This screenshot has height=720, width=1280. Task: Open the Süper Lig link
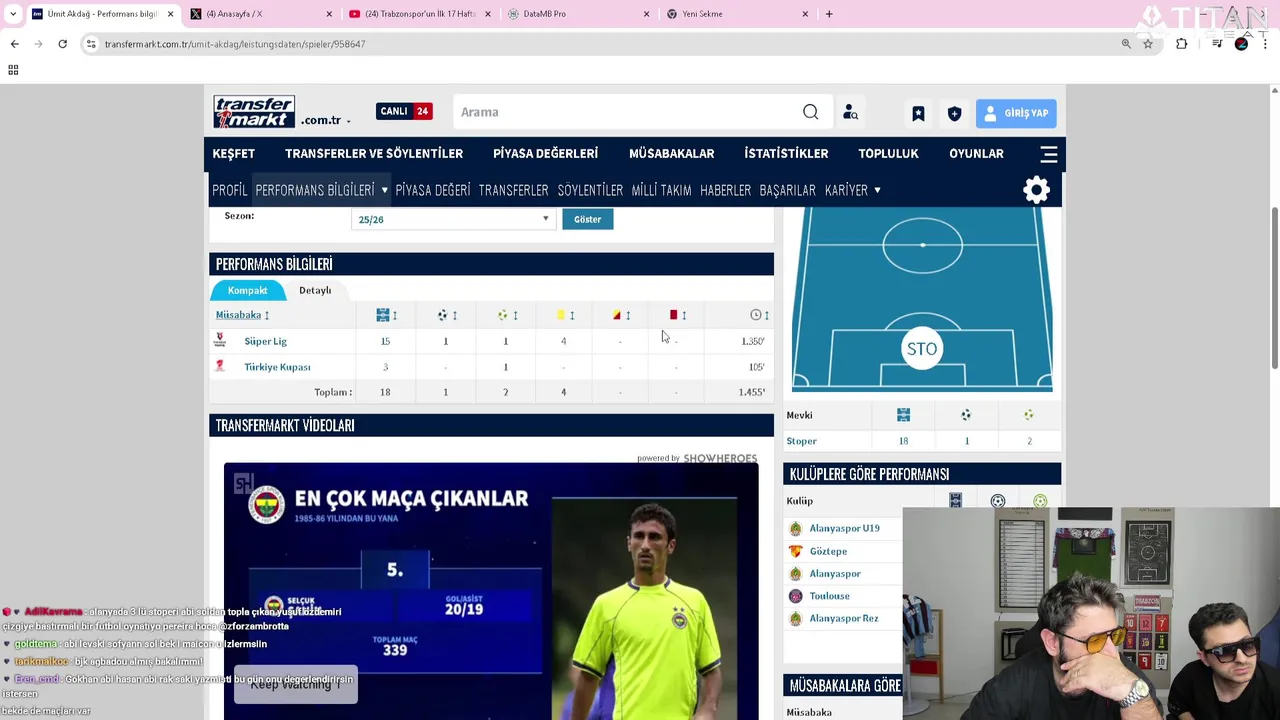coord(265,341)
